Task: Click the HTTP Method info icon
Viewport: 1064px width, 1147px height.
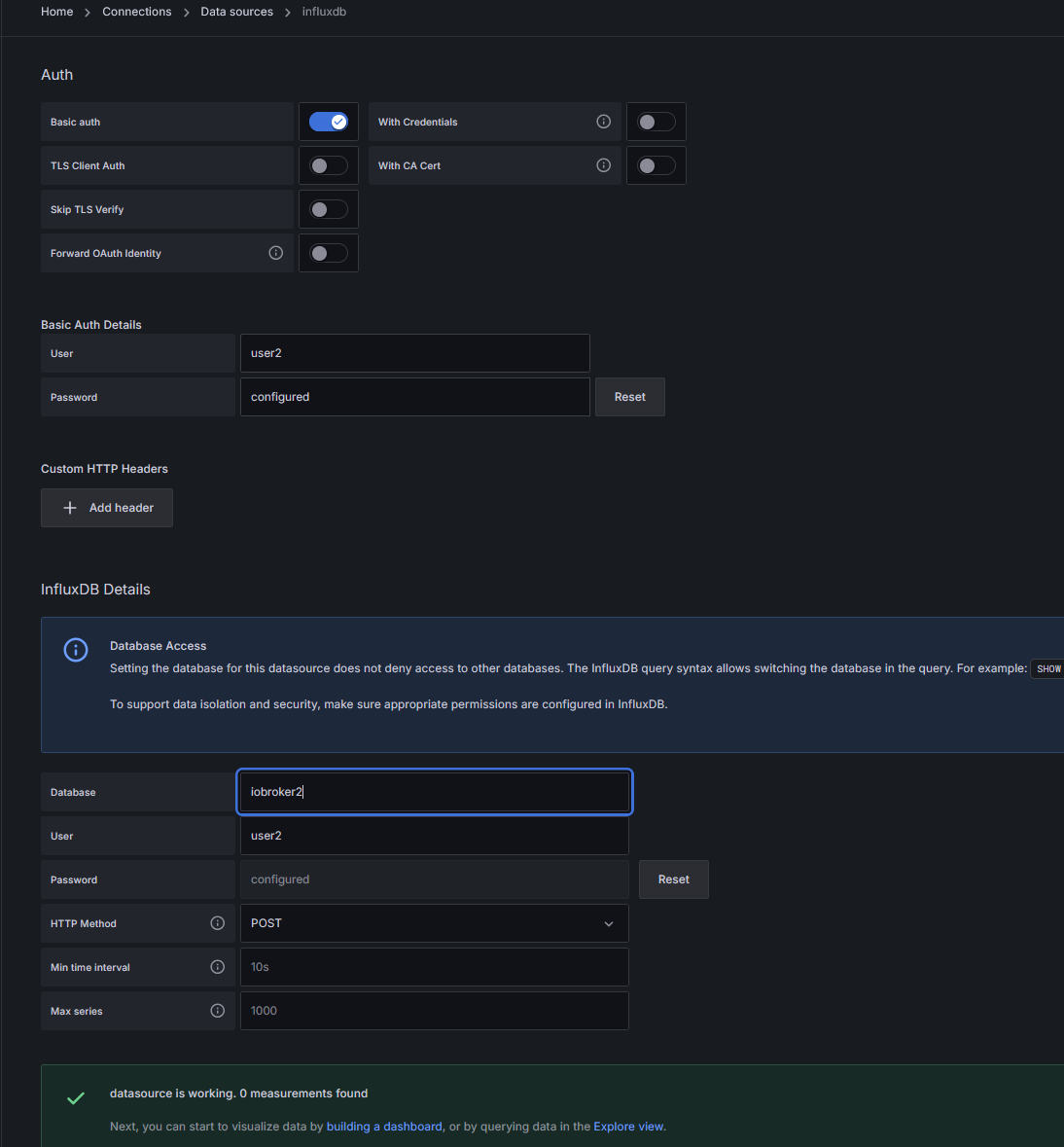Action: click(x=218, y=923)
